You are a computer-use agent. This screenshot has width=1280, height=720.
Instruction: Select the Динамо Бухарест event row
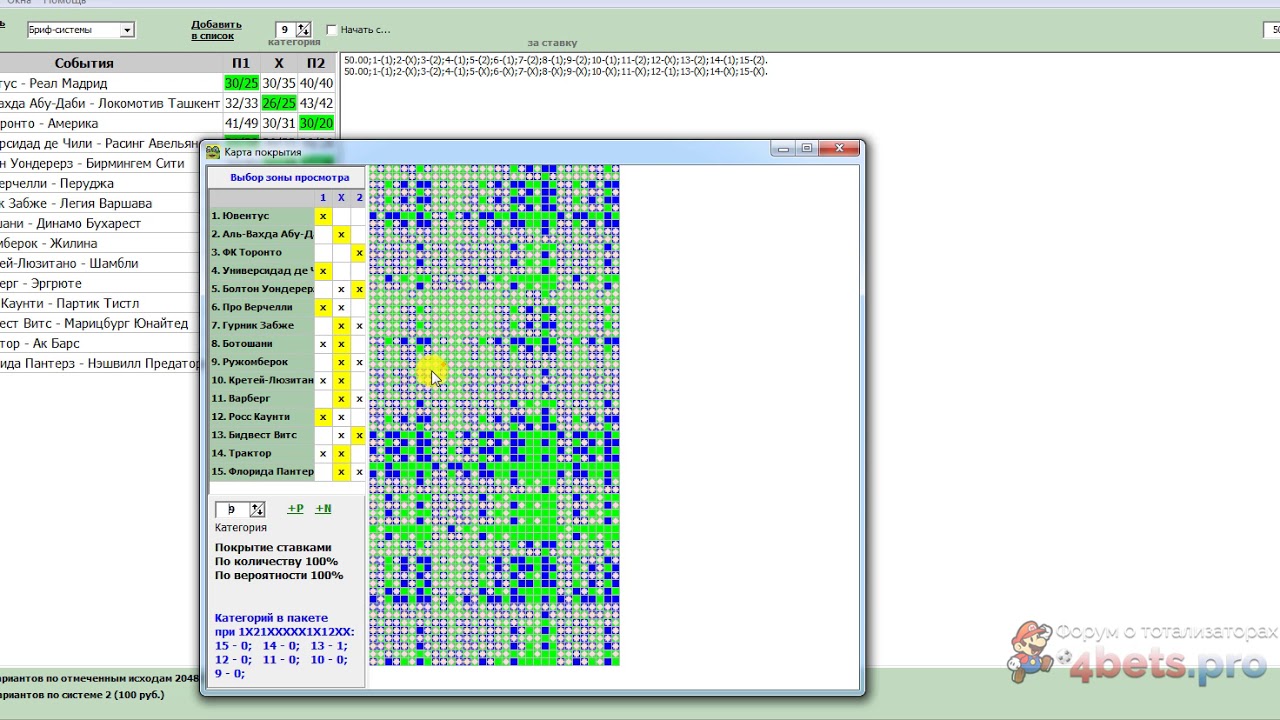100,223
